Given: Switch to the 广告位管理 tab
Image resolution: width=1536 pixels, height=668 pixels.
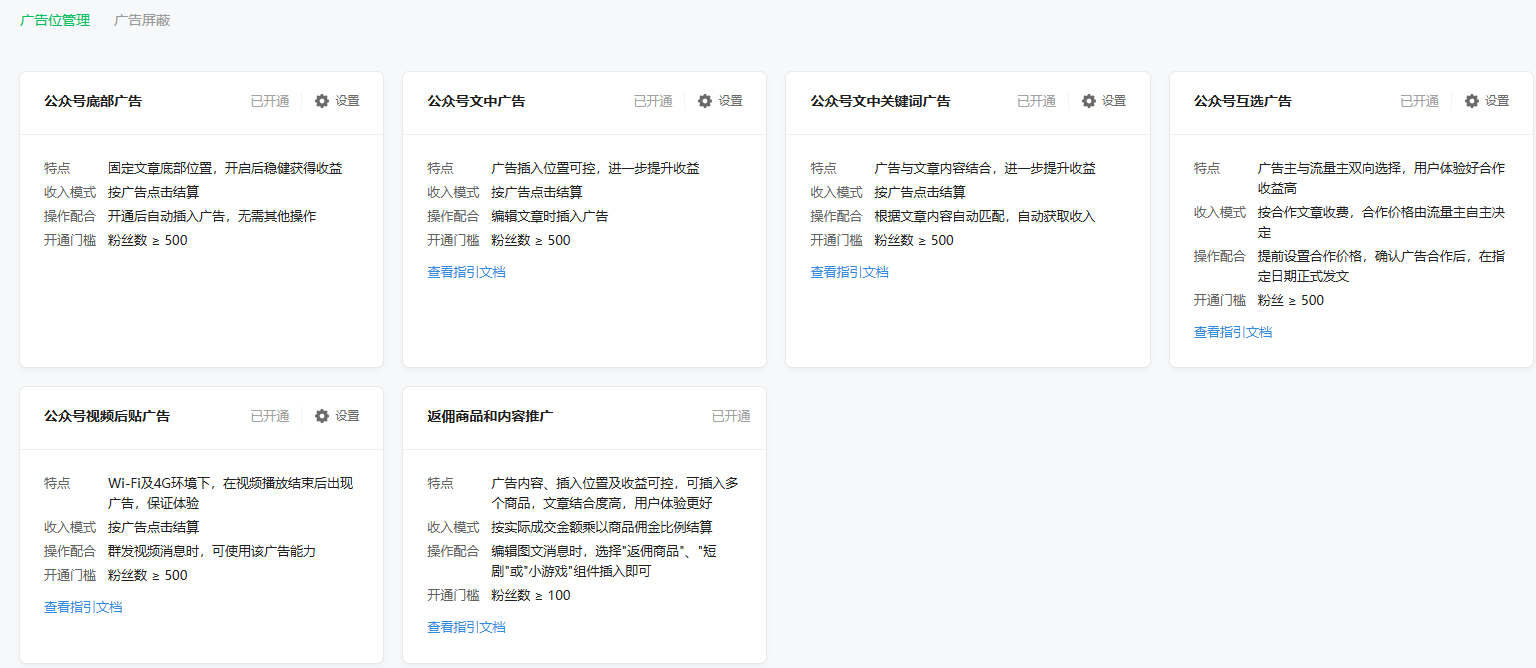Looking at the screenshot, I should pos(55,20).
